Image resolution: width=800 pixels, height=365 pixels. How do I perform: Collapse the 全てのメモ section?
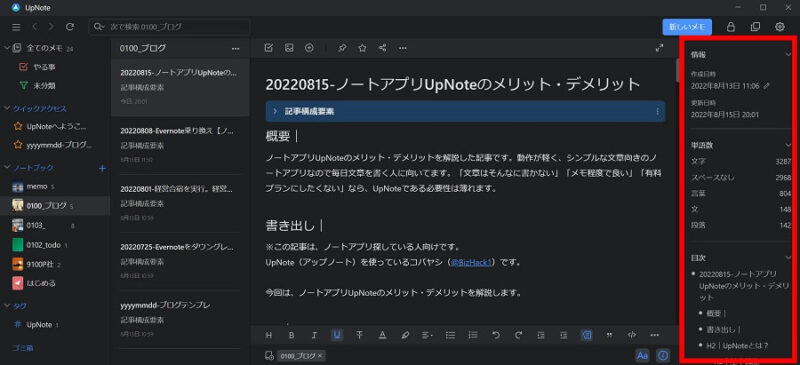click(x=7, y=48)
